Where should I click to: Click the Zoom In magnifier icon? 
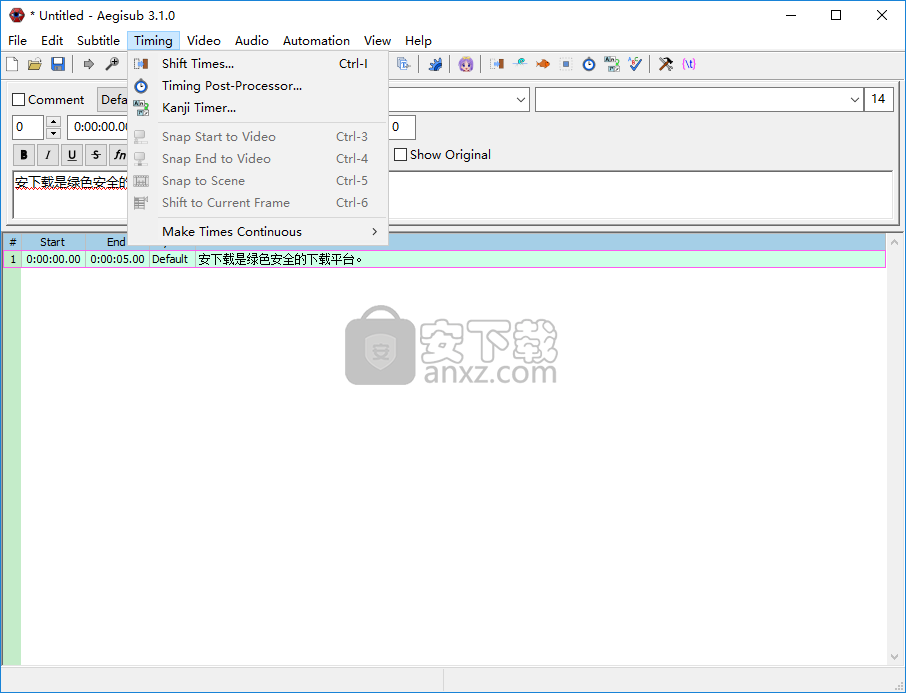[x=112, y=64]
